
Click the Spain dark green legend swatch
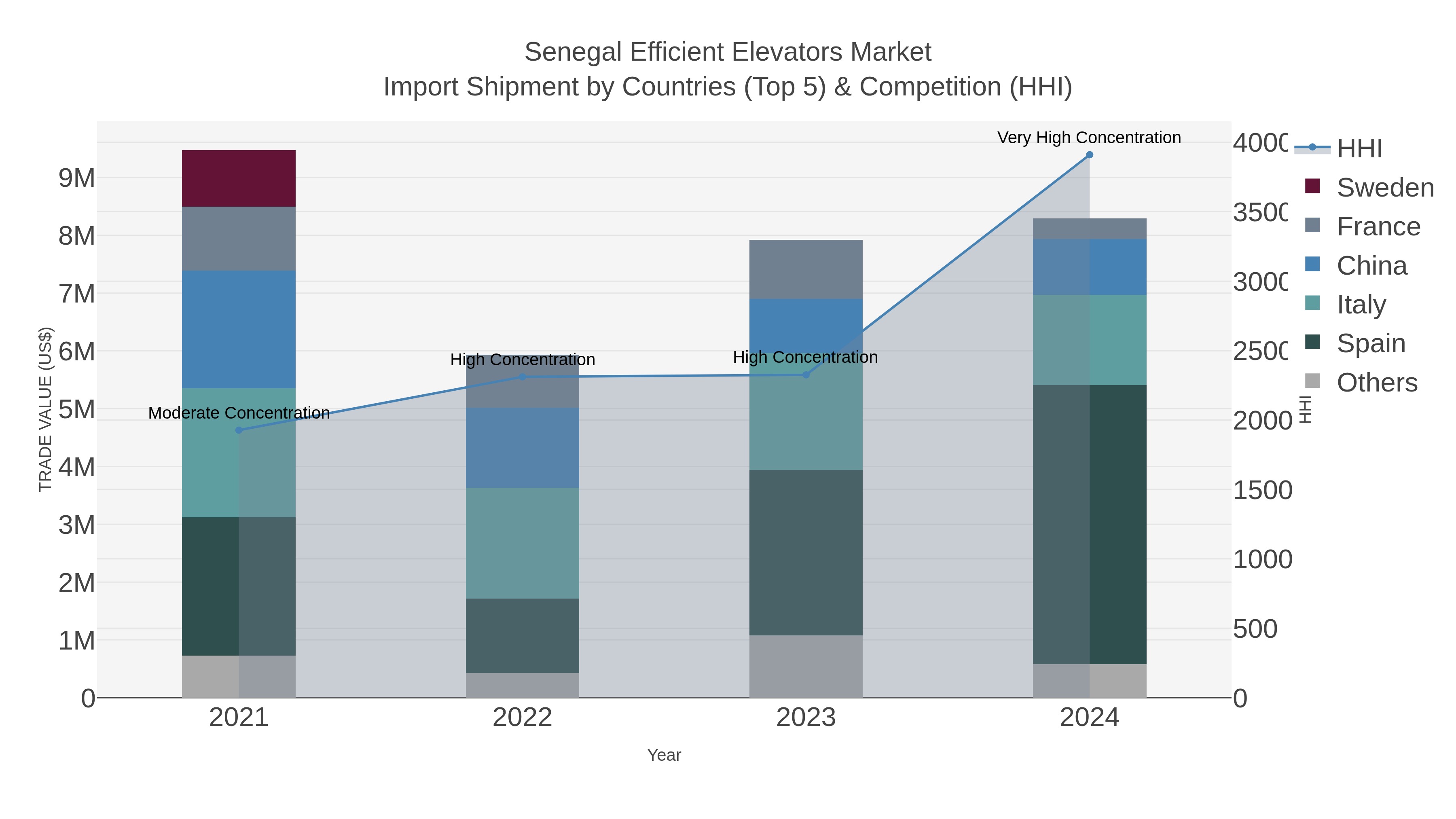[x=1312, y=342]
